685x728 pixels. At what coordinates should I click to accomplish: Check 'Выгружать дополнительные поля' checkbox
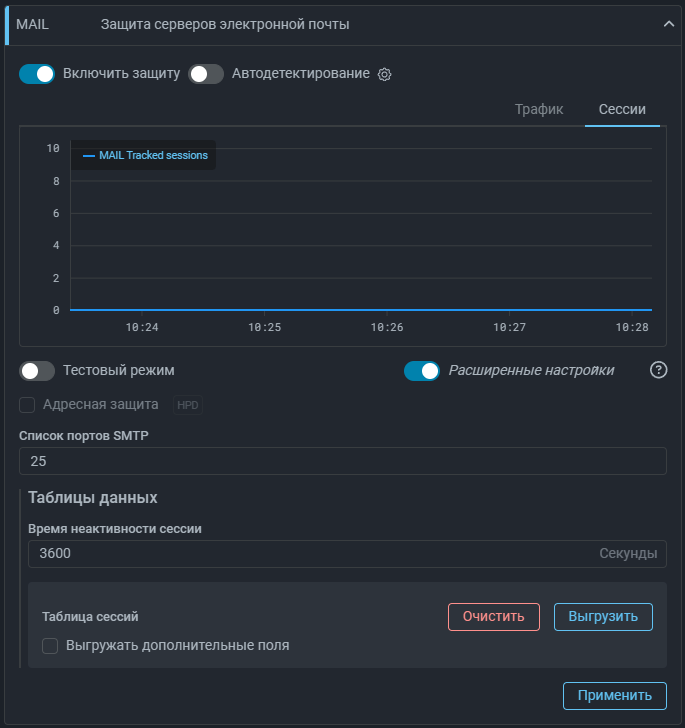point(50,646)
